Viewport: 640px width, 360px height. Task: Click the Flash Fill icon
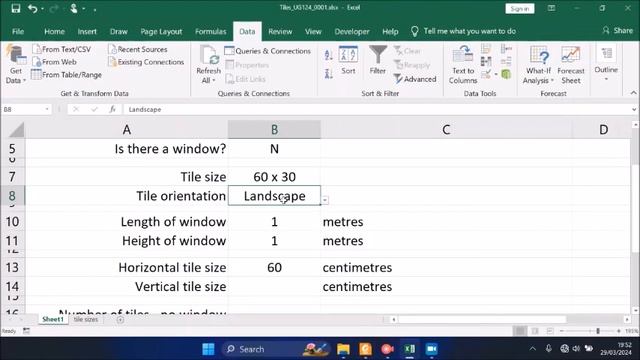(486, 49)
